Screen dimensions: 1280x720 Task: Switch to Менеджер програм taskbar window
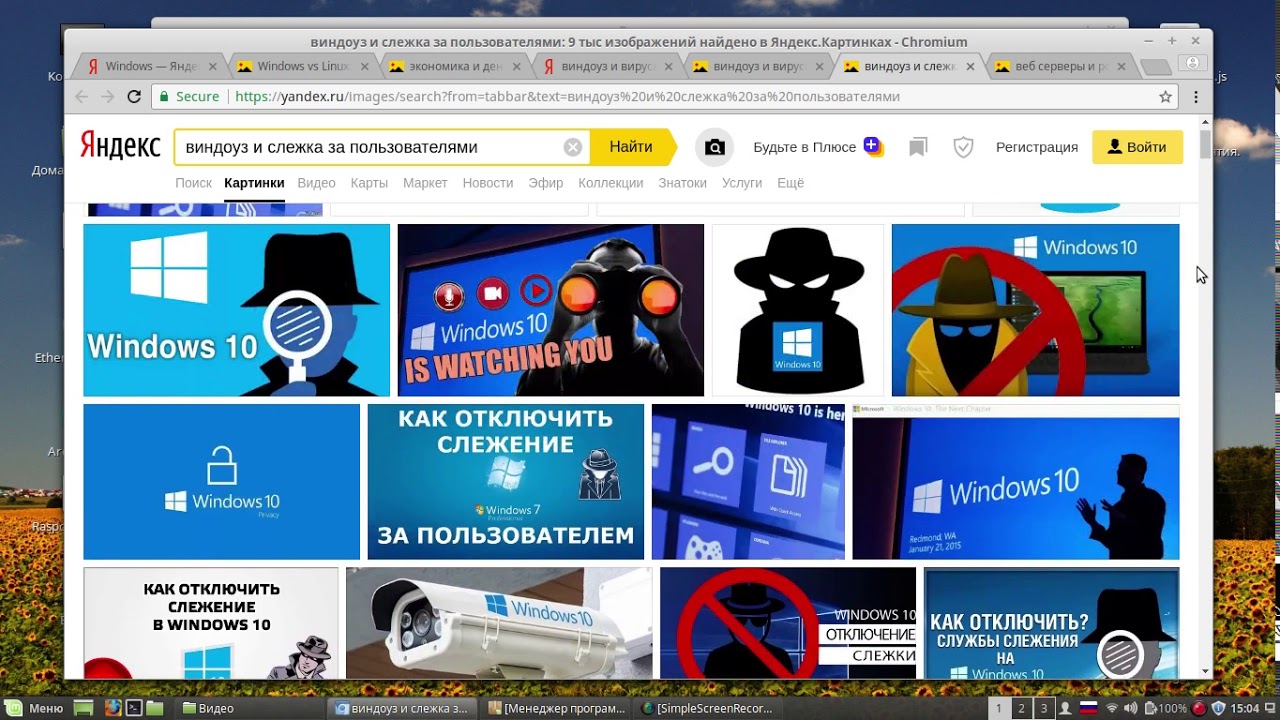click(556, 708)
